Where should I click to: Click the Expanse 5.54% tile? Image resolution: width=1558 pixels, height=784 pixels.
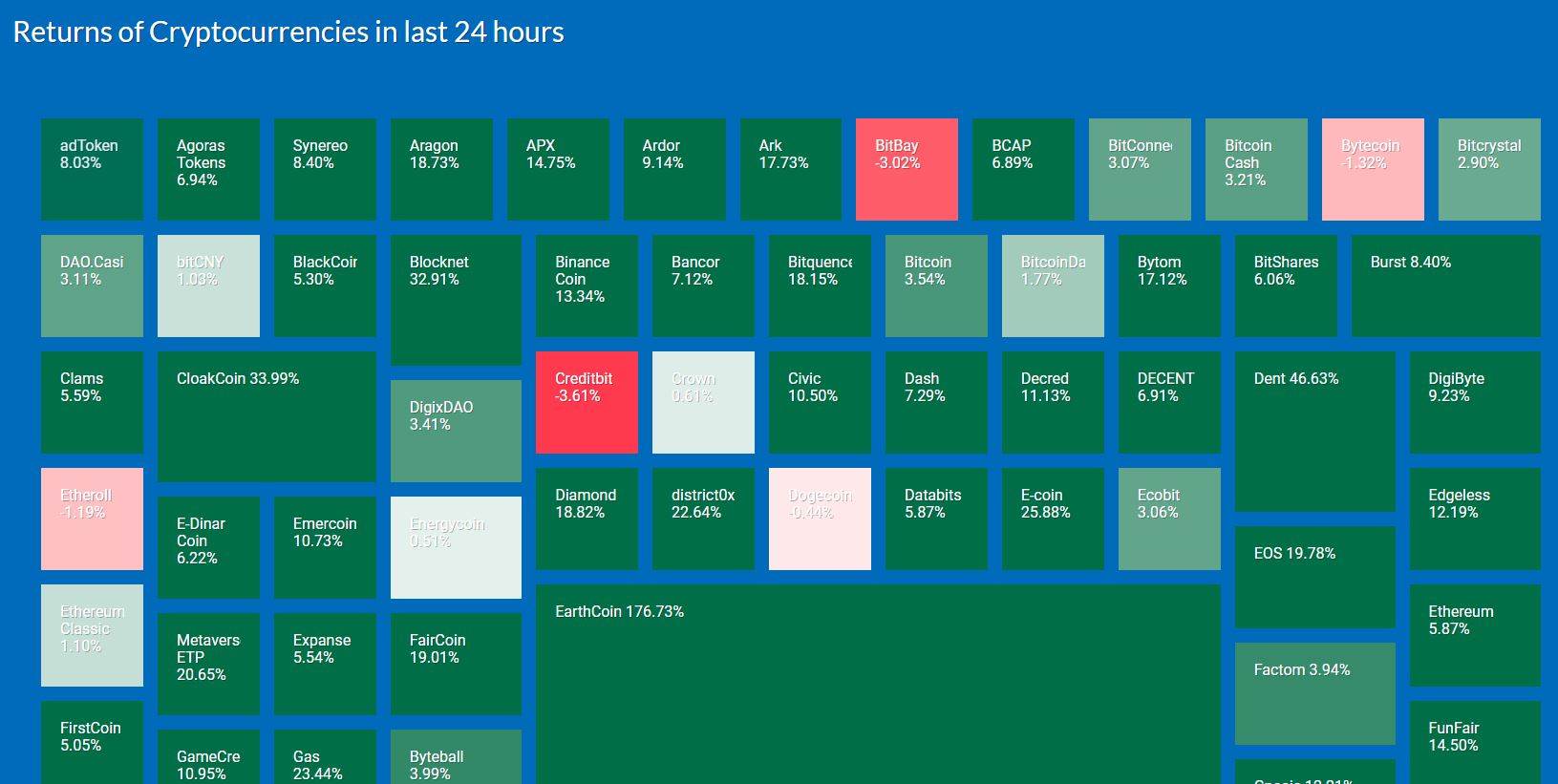click(x=325, y=664)
